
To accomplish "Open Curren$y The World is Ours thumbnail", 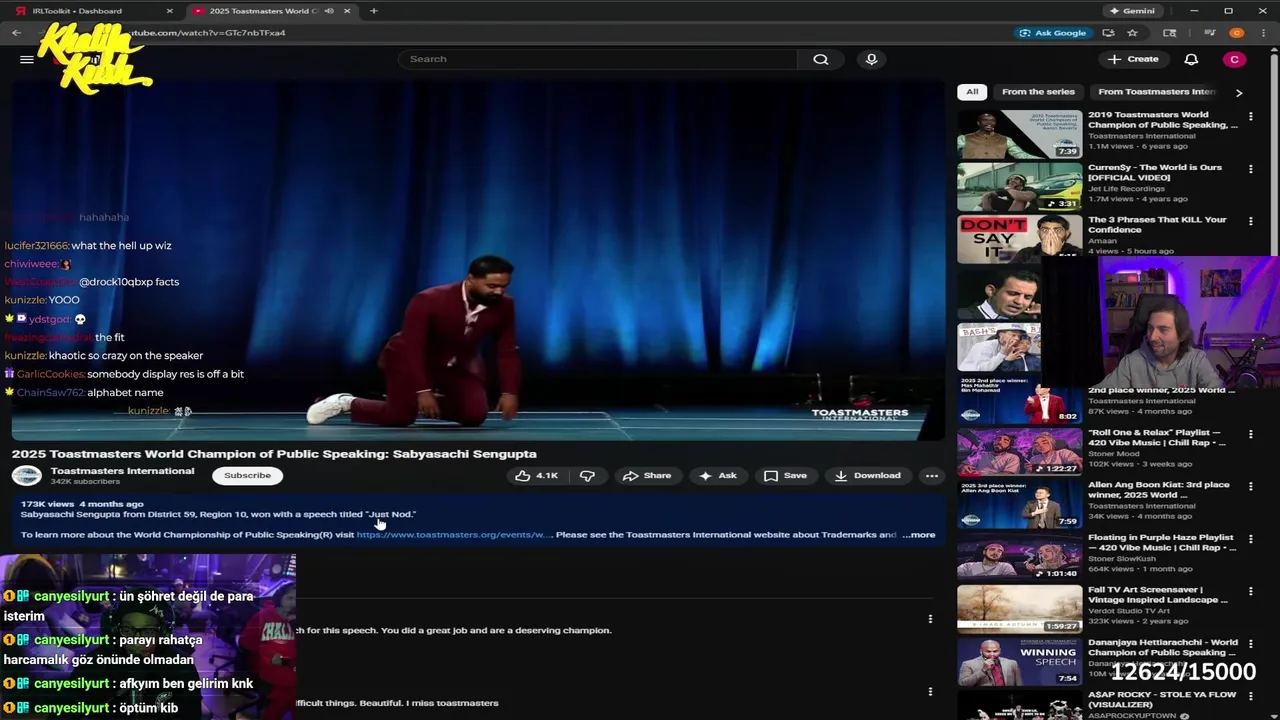I will point(1019,187).
